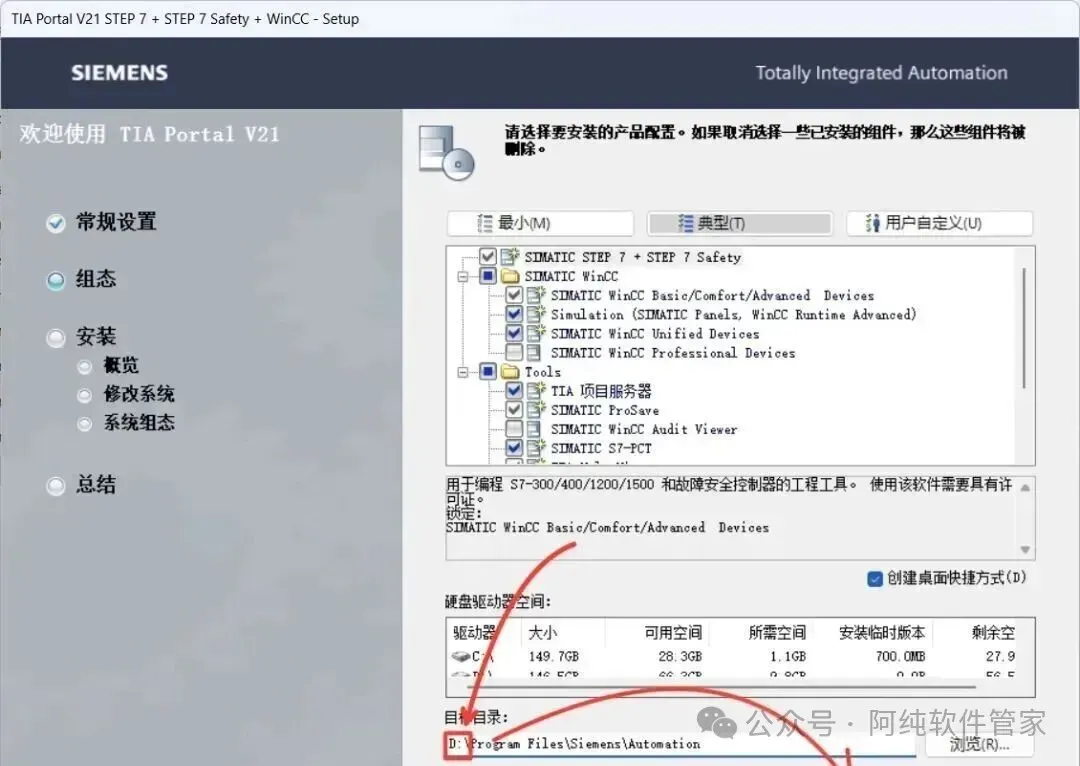This screenshot has height=766, width=1080.
Task: Toggle the SIMATIC WinCC folder checkbox
Action: 488,276
